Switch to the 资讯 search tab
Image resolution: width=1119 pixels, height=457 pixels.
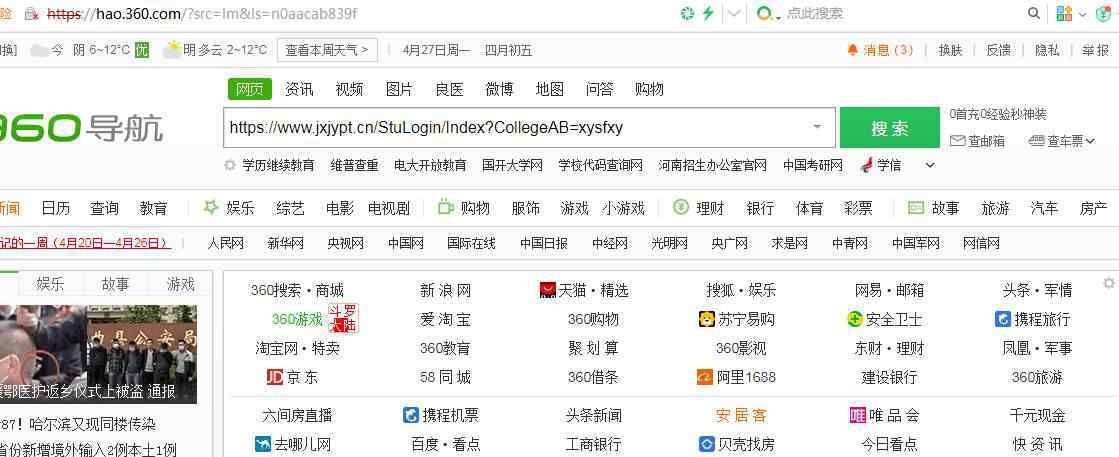coord(299,89)
